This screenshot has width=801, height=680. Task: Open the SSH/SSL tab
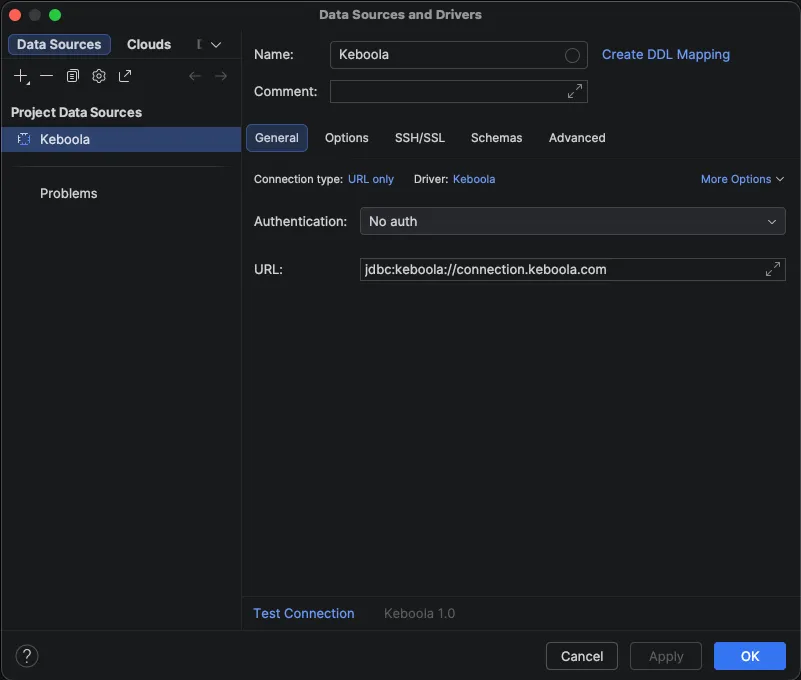click(419, 138)
